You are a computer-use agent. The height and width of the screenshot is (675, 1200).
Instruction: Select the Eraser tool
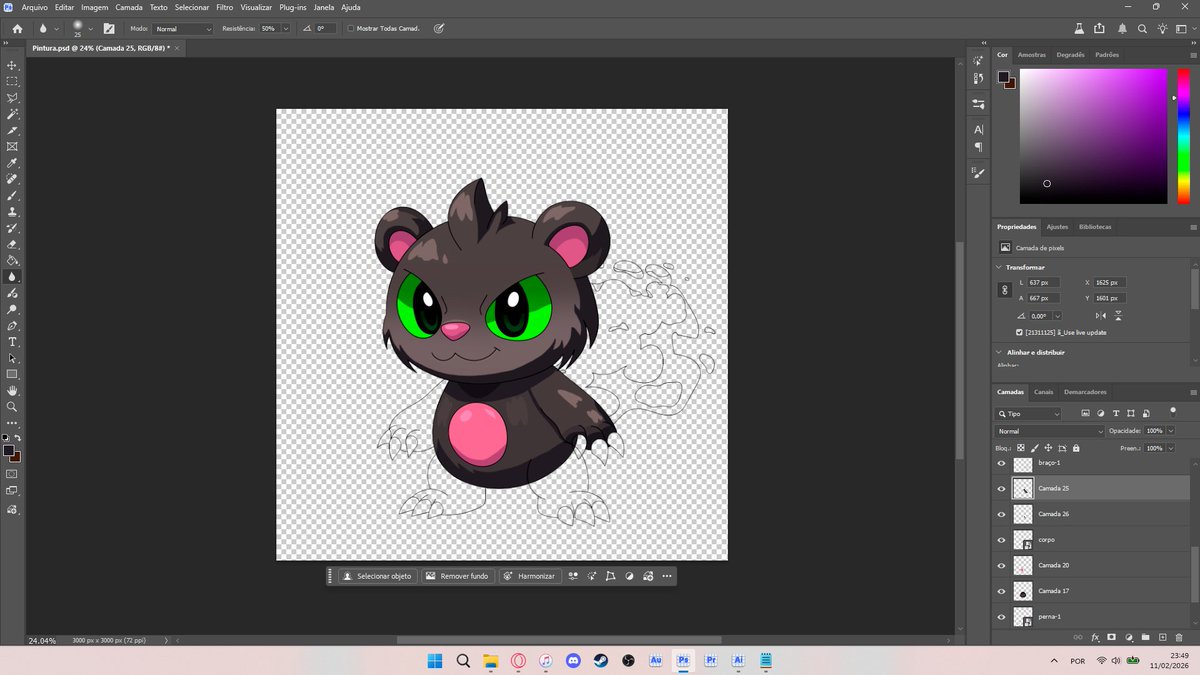[12, 244]
